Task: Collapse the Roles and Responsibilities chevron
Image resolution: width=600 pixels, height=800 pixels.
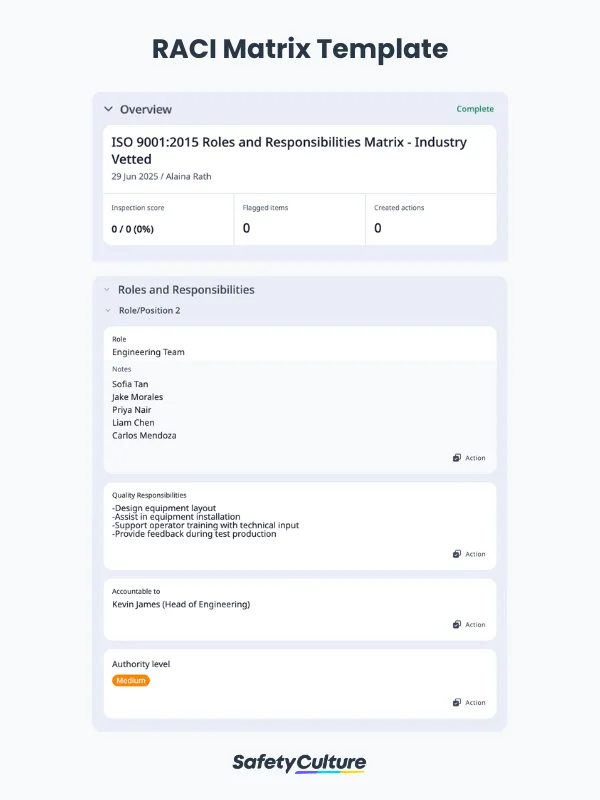Action: tap(107, 290)
